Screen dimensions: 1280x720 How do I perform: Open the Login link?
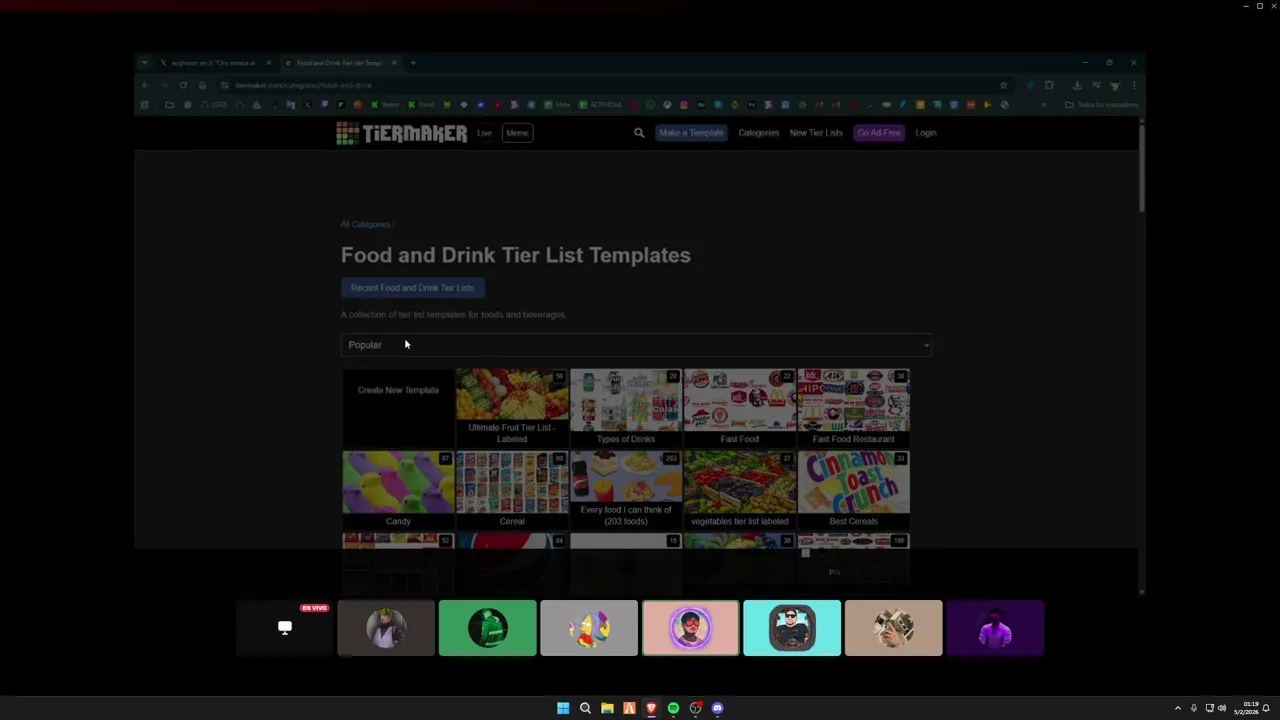[925, 133]
